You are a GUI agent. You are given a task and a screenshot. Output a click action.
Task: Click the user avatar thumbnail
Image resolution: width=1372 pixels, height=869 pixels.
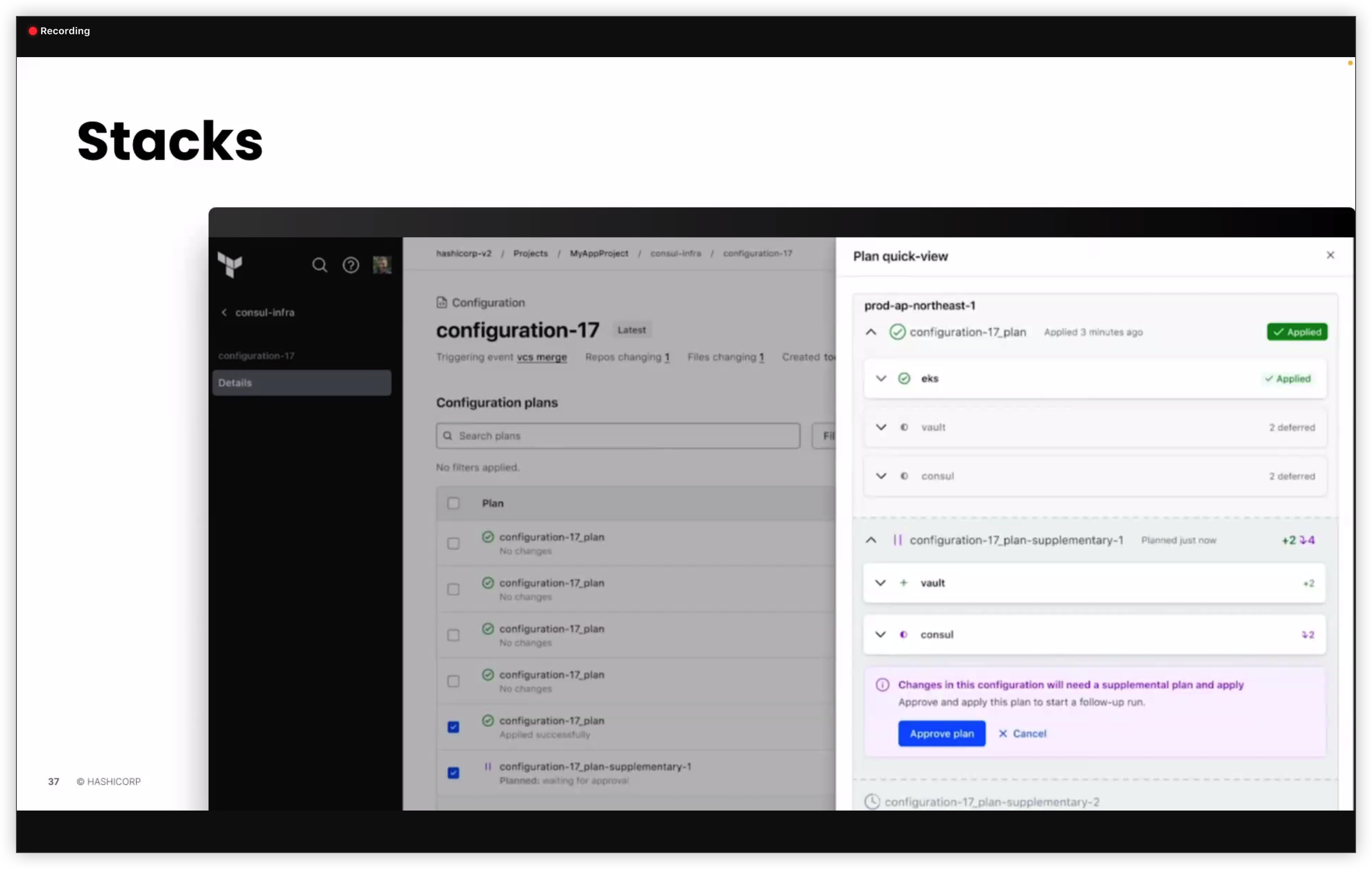(x=382, y=265)
